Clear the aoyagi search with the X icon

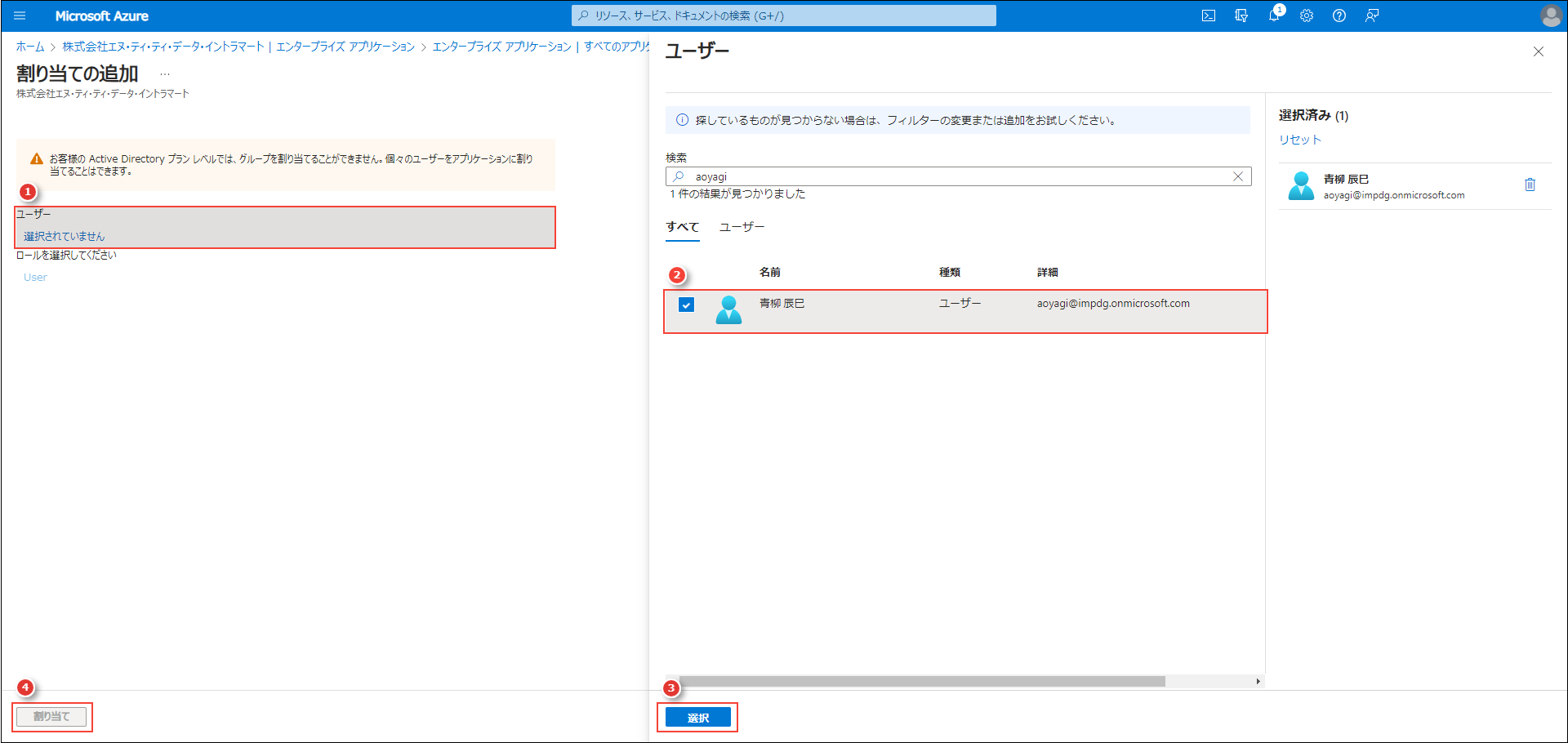point(1238,176)
